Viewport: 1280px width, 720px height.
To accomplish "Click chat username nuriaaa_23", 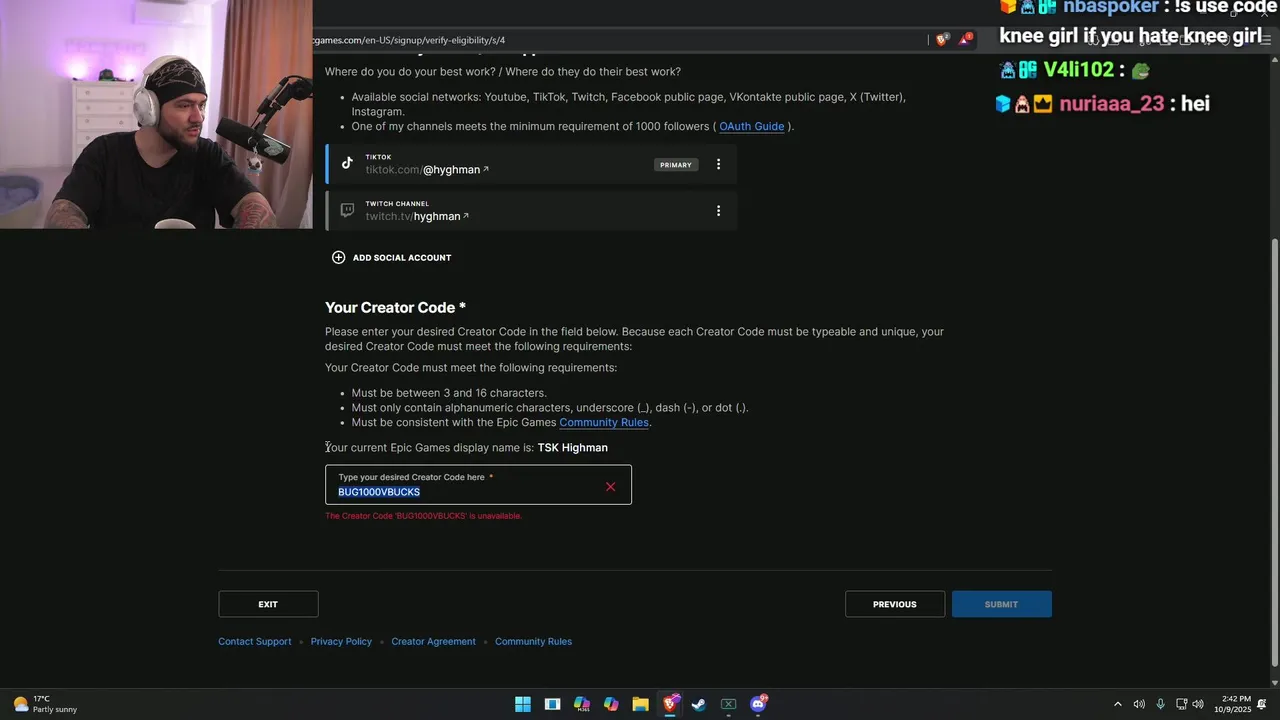I will (1112, 103).
